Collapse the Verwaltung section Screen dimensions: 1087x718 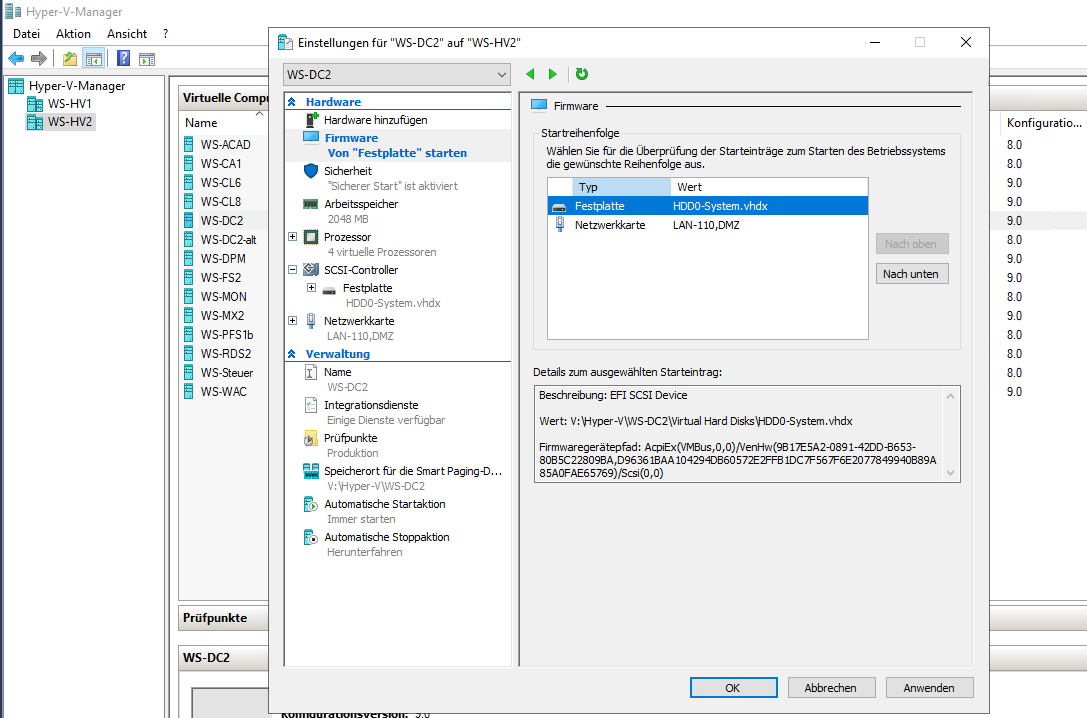click(x=292, y=353)
